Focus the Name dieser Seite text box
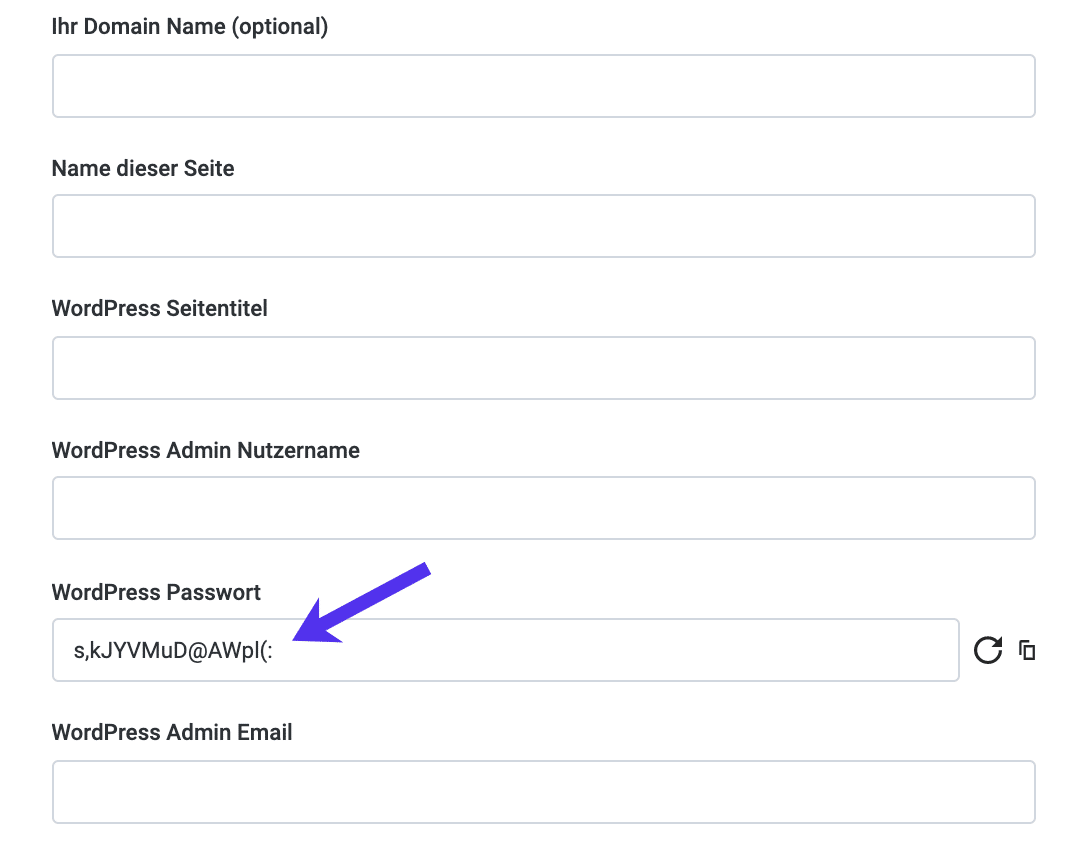Screen dimensions: 1084x850 click(x=543, y=226)
